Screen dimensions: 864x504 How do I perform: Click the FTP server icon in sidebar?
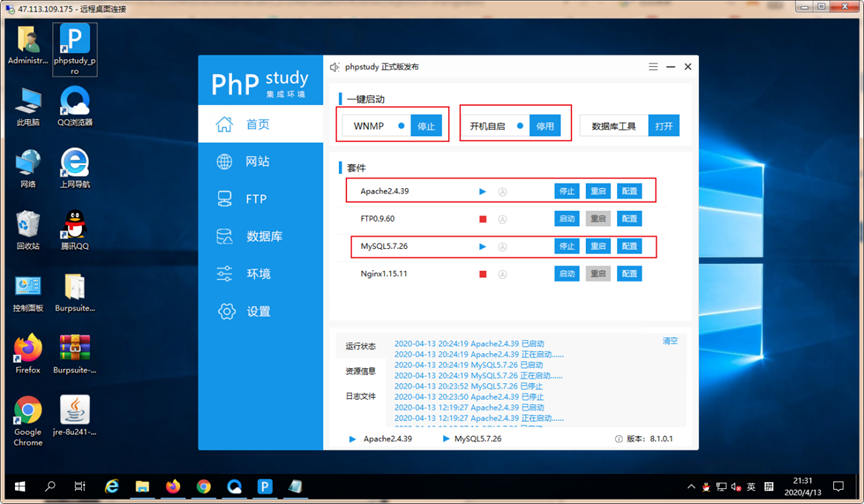click(224, 199)
